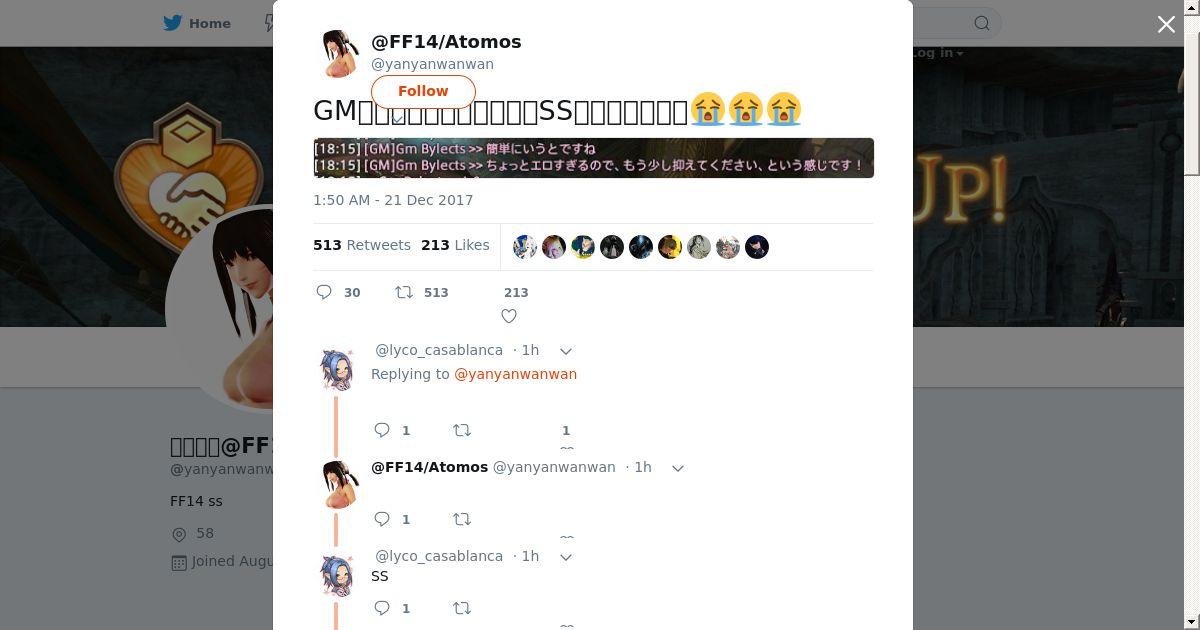Open the @yanyanwanwan mention link
Viewport: 1200px width, 630px height.
[x=516, y=374]
